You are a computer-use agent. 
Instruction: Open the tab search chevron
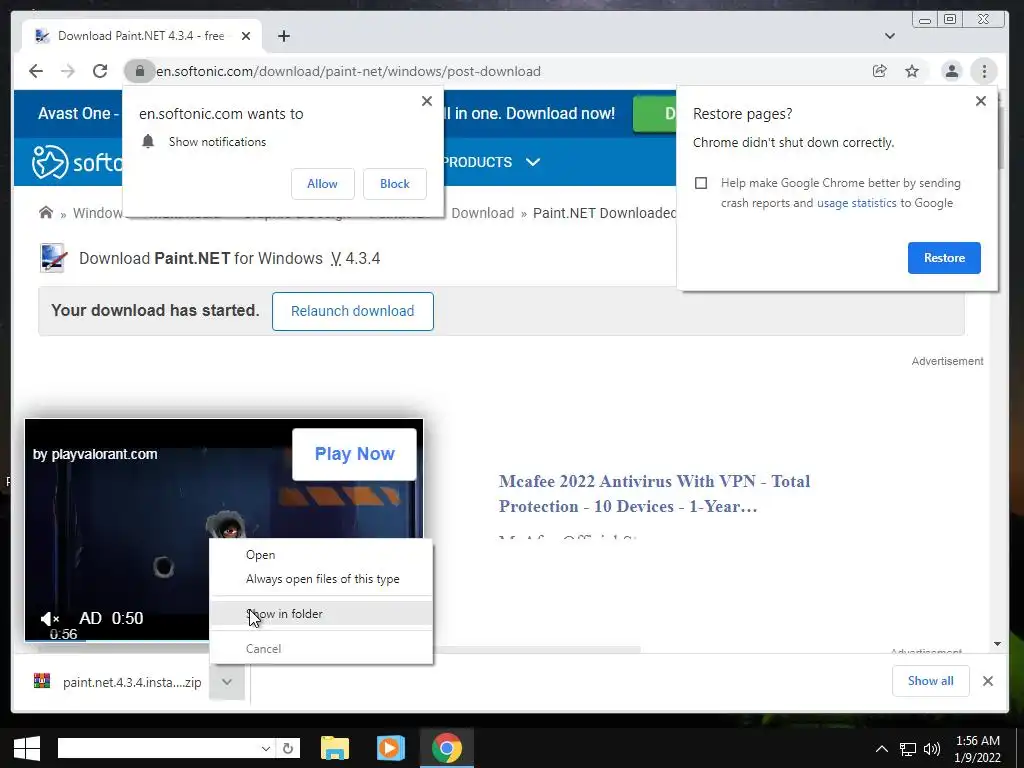(x=889, y=36)
